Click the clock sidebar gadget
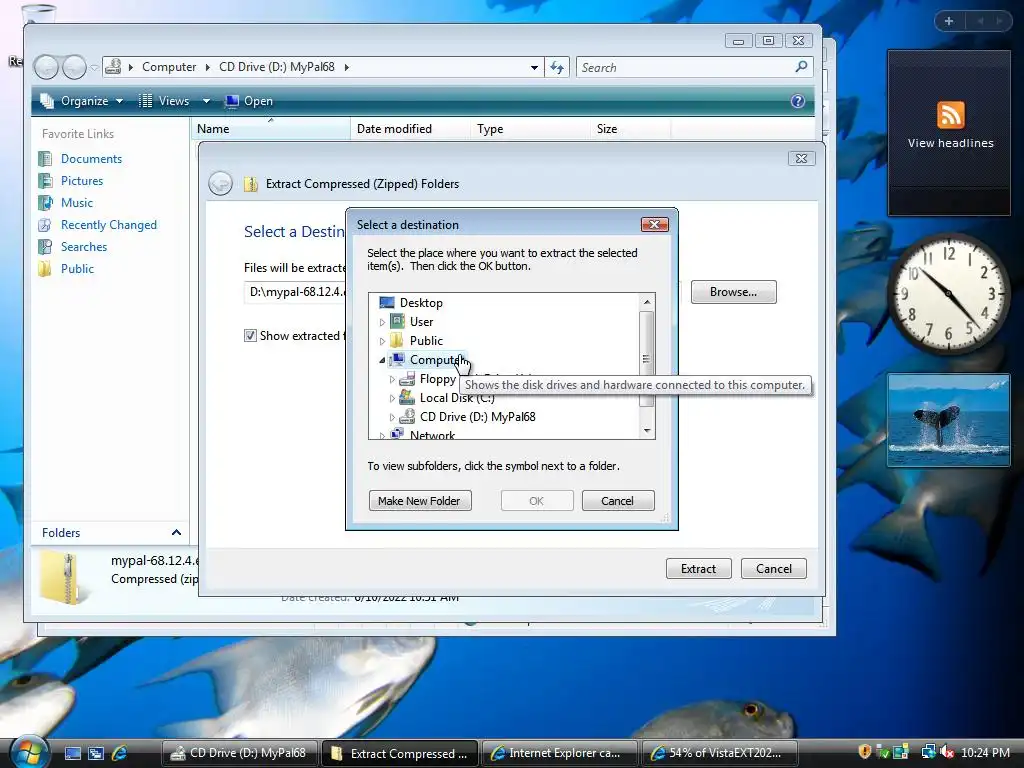Image resolution: width=1024 pixels, height=768 pixels. pos(948,294)
